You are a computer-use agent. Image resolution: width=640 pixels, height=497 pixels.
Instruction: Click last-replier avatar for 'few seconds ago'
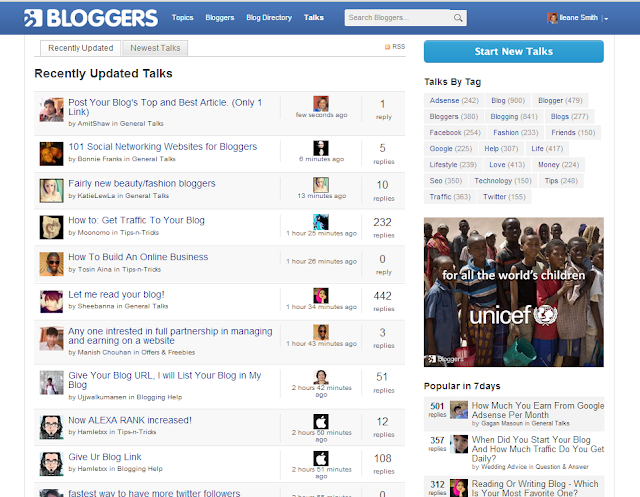pyautogui.click(x=321, y=104)
